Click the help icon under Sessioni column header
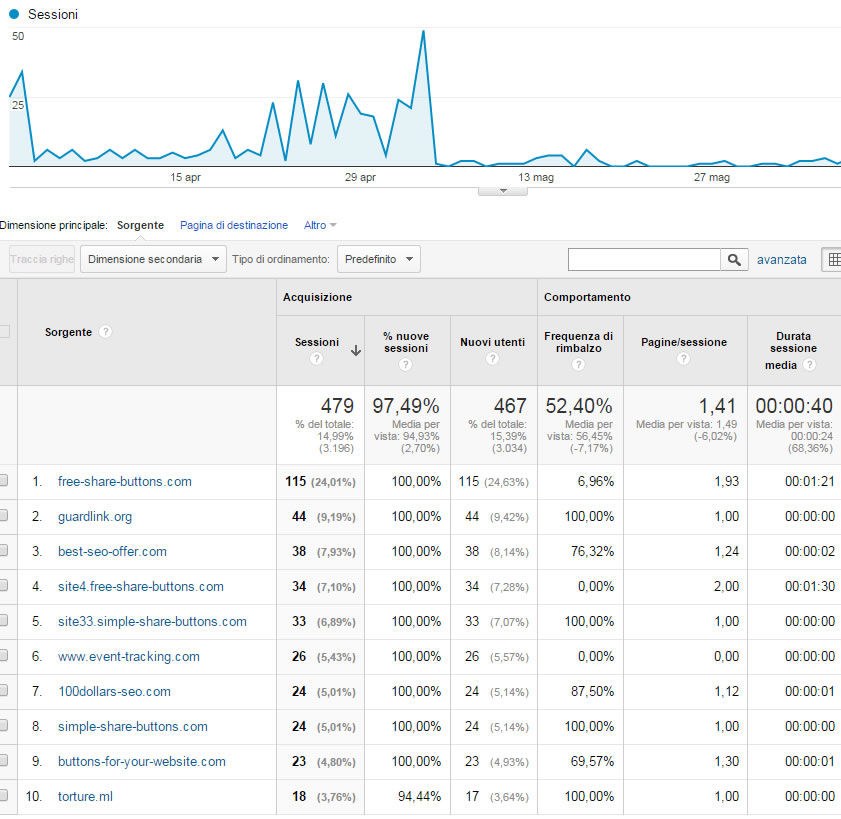 coord(316,359)
